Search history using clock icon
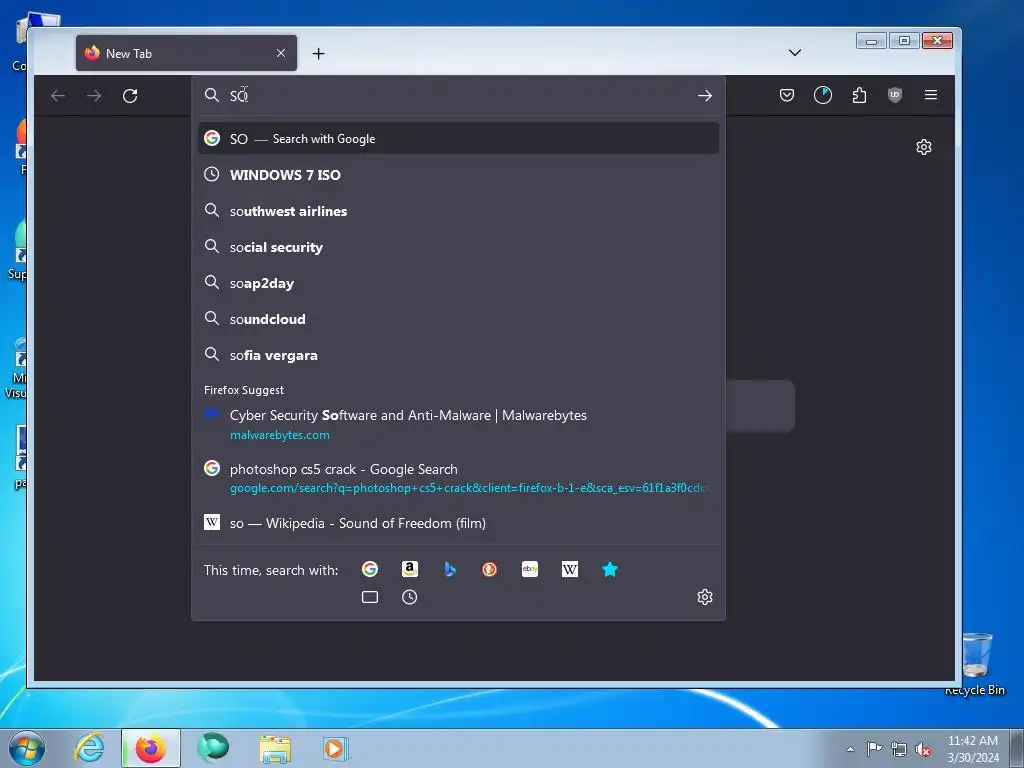This screenshot has height=768, width=1024. [409, 597]
